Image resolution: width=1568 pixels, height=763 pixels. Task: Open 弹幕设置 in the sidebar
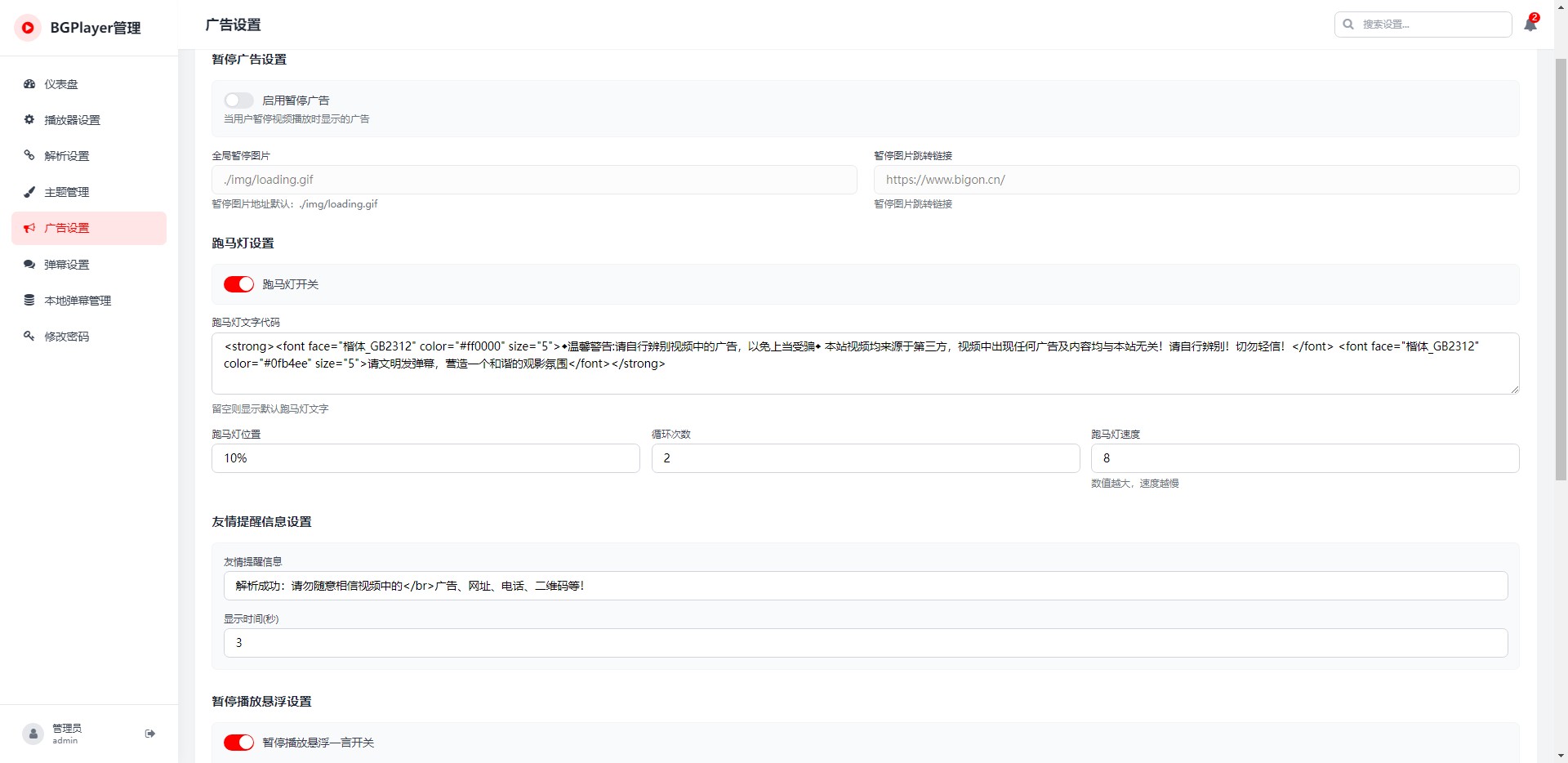tap(67, 265)
